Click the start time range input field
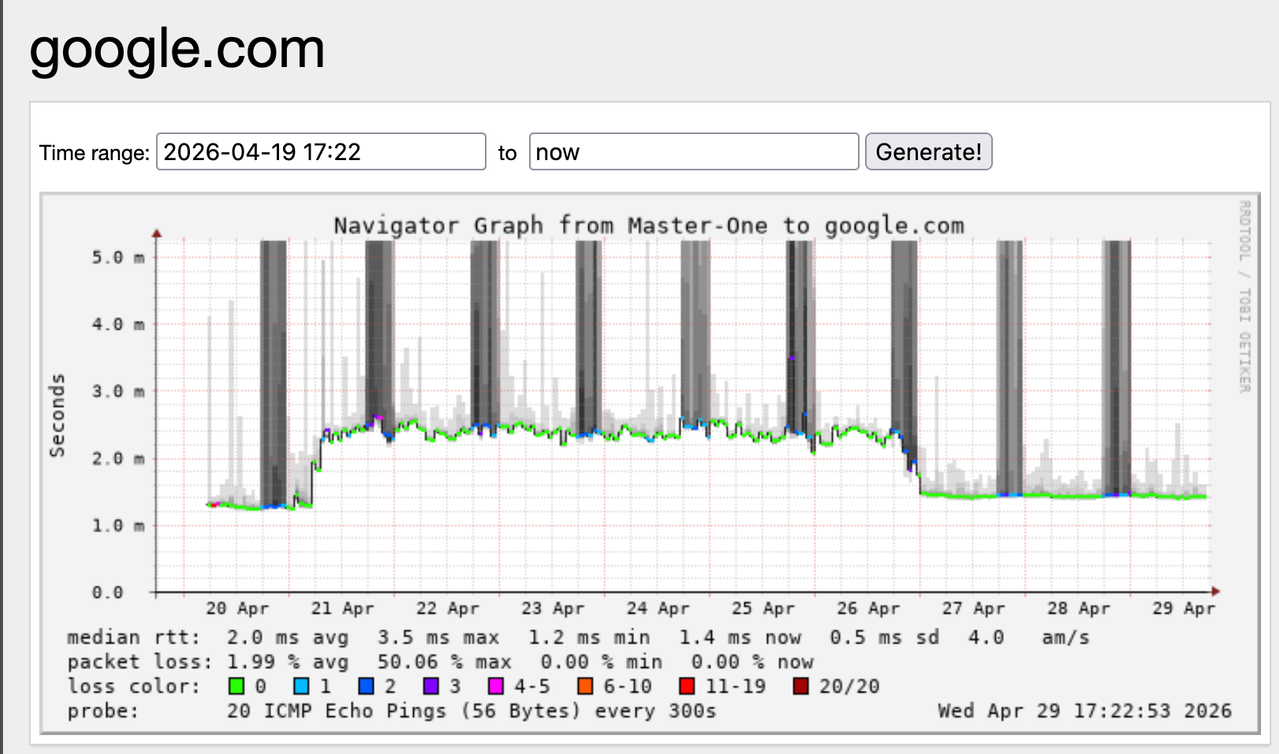Viewport: 1279px width, 754px height. [x=321, y=152]
